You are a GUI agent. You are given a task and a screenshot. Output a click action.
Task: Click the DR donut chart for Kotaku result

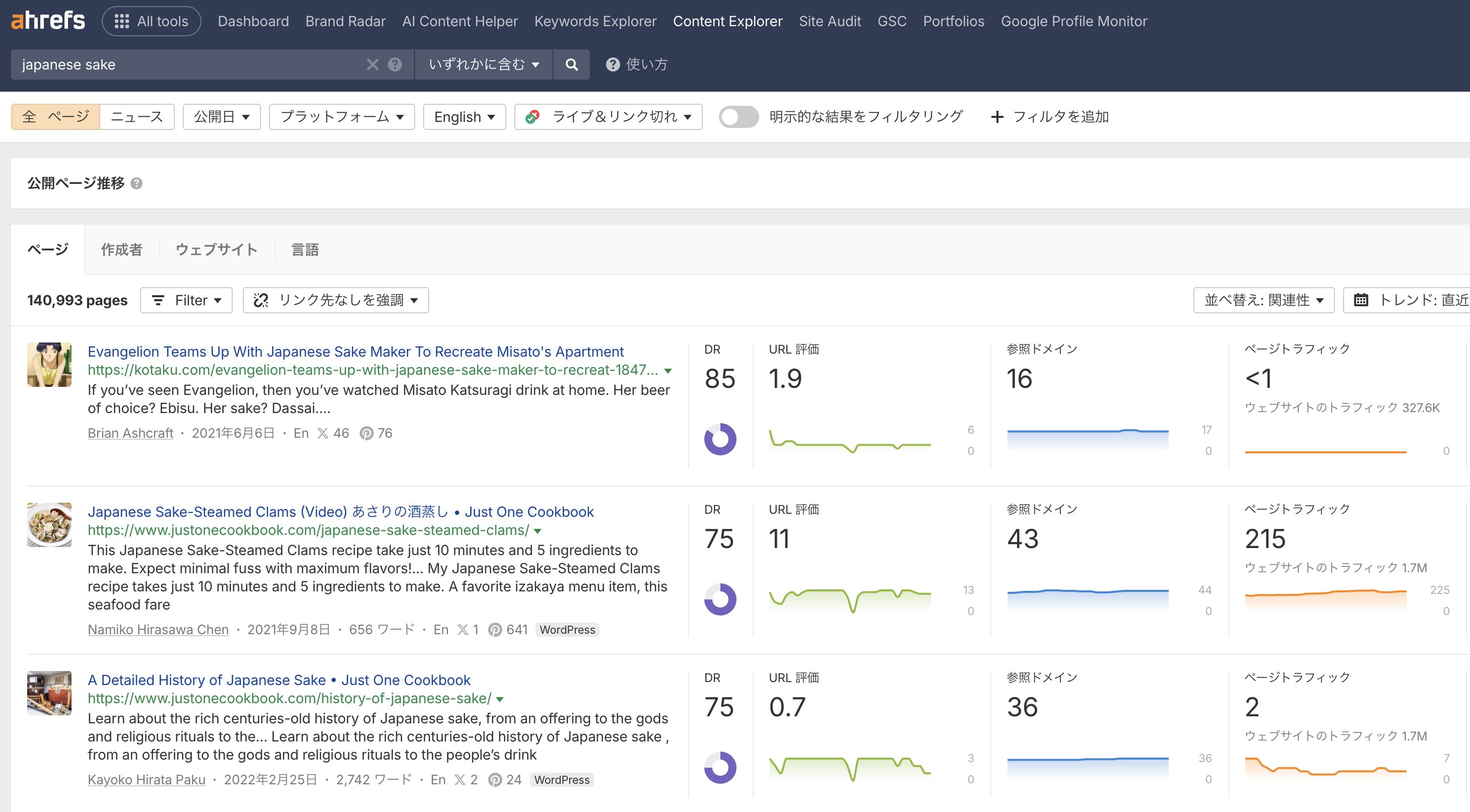(x=719, y=439)
